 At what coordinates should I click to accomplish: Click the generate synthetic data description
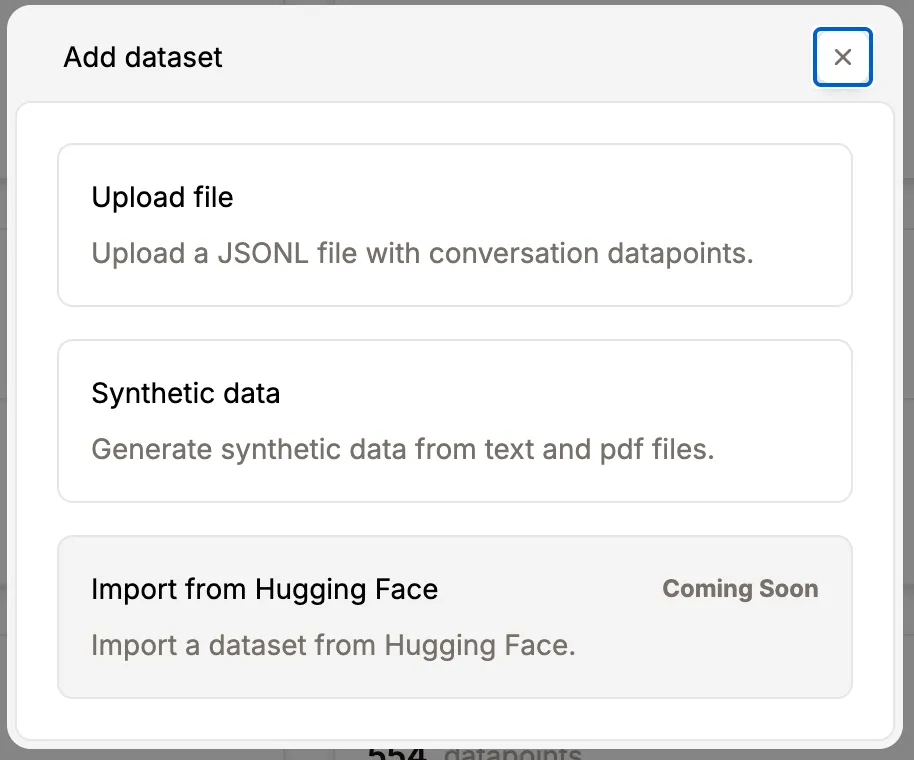pos(403,449)
